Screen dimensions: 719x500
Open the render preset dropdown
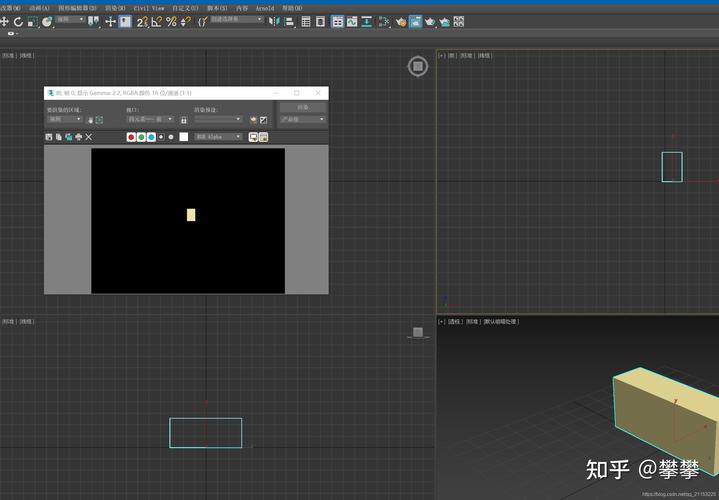tap(218, 119)
